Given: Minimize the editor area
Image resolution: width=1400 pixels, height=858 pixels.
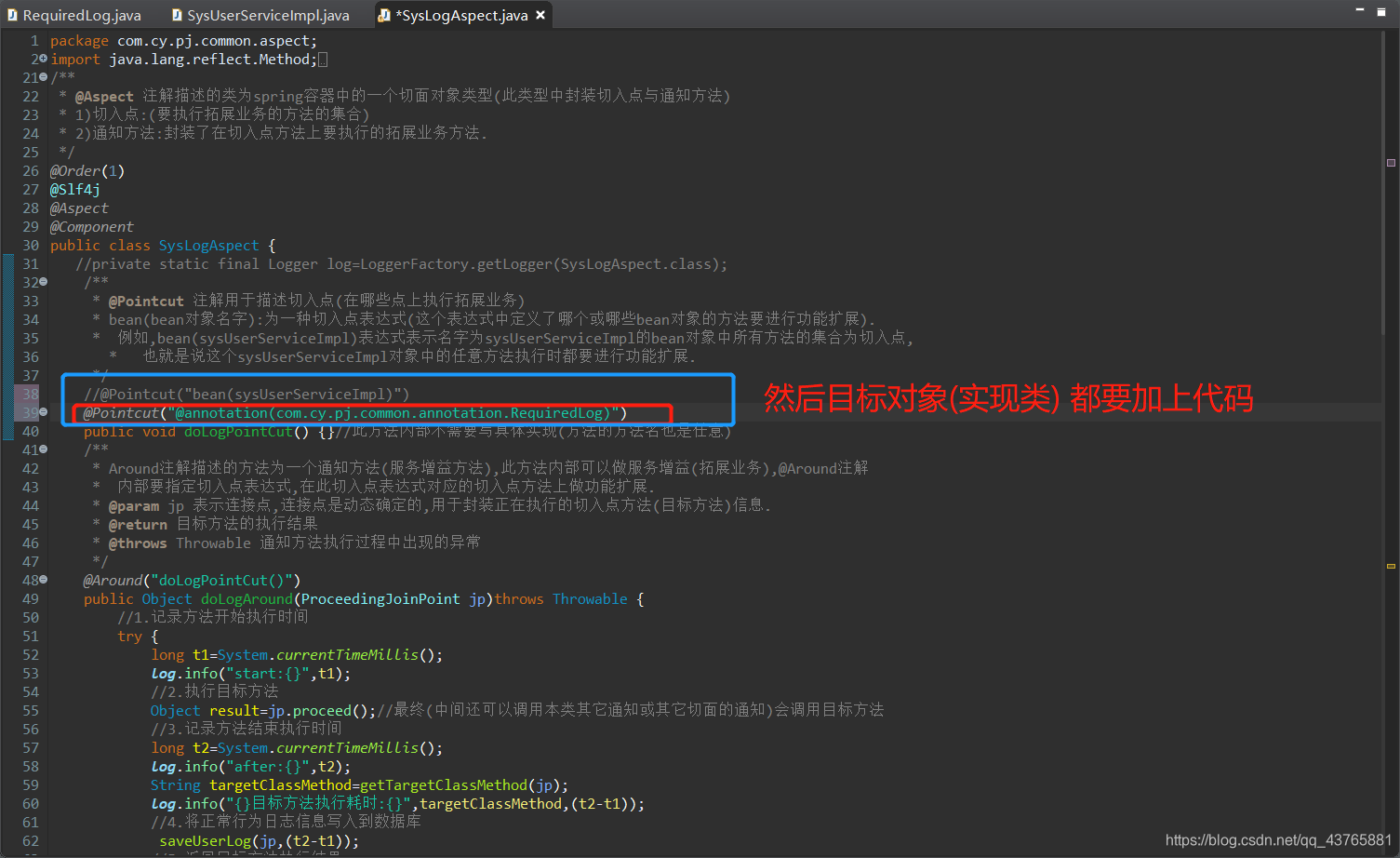Looking at the screenshot, I should (x=1359, y=10).
